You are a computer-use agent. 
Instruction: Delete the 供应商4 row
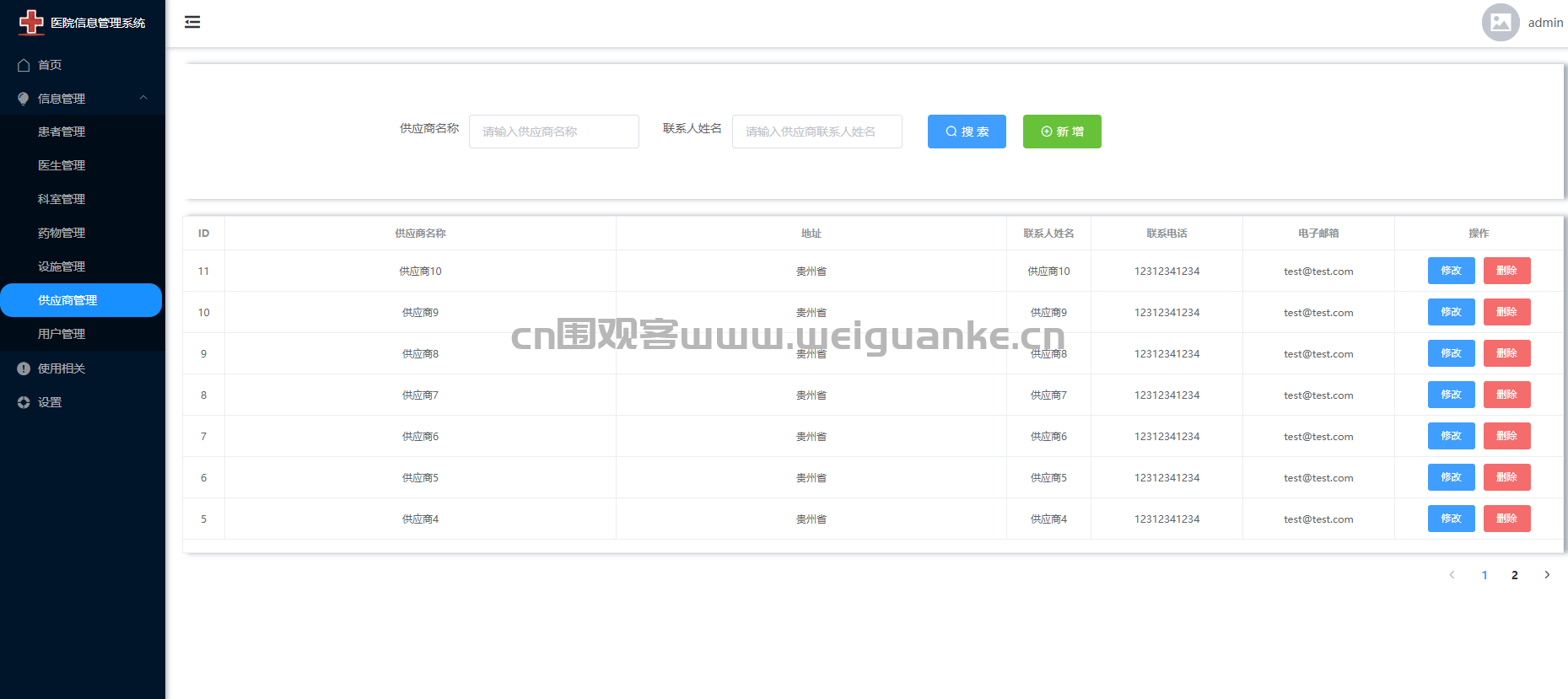(1506, 519)
